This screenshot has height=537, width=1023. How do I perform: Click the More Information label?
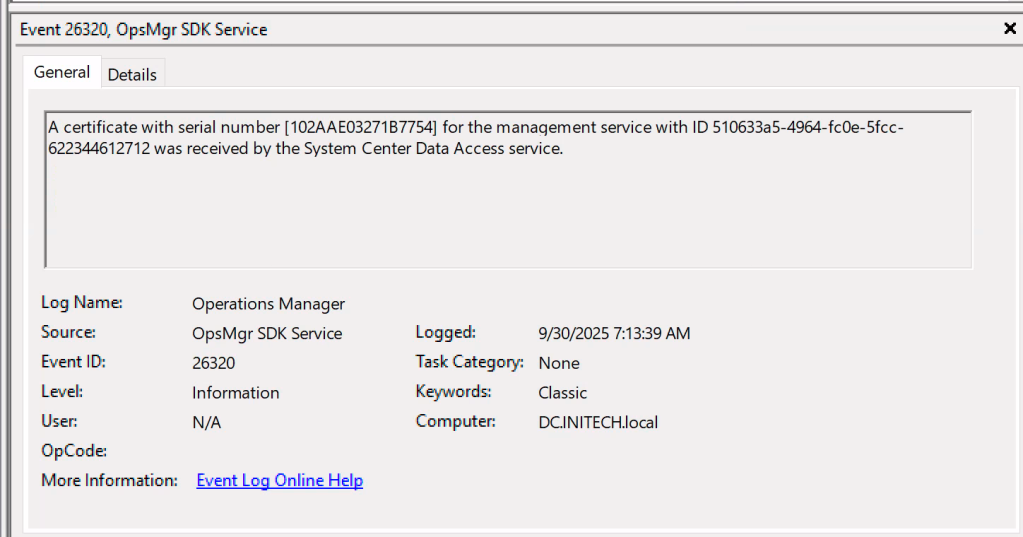pyautogui.click(x=109, y=481)
